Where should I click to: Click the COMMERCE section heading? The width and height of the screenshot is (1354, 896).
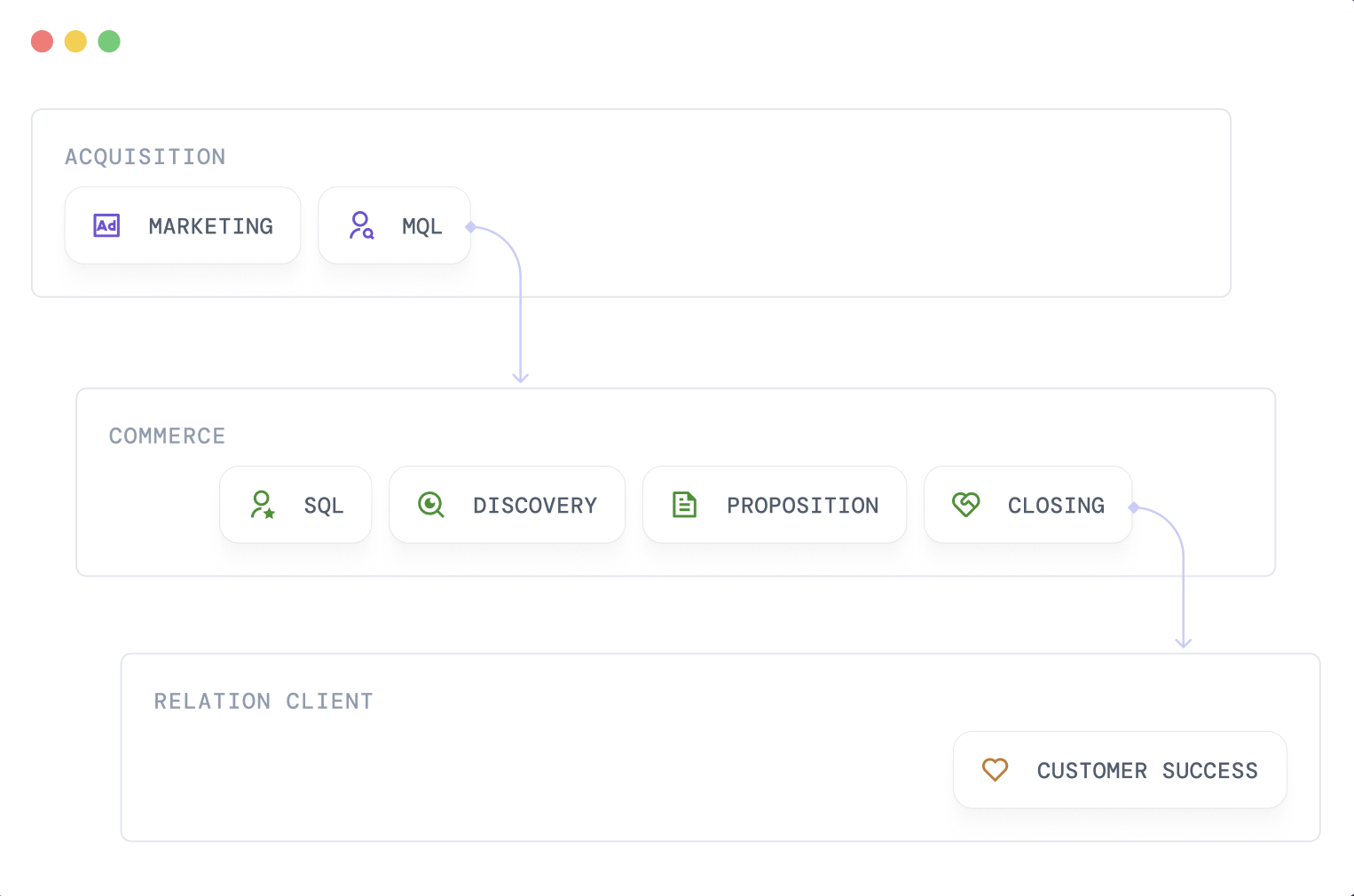[x=168, y=436]
